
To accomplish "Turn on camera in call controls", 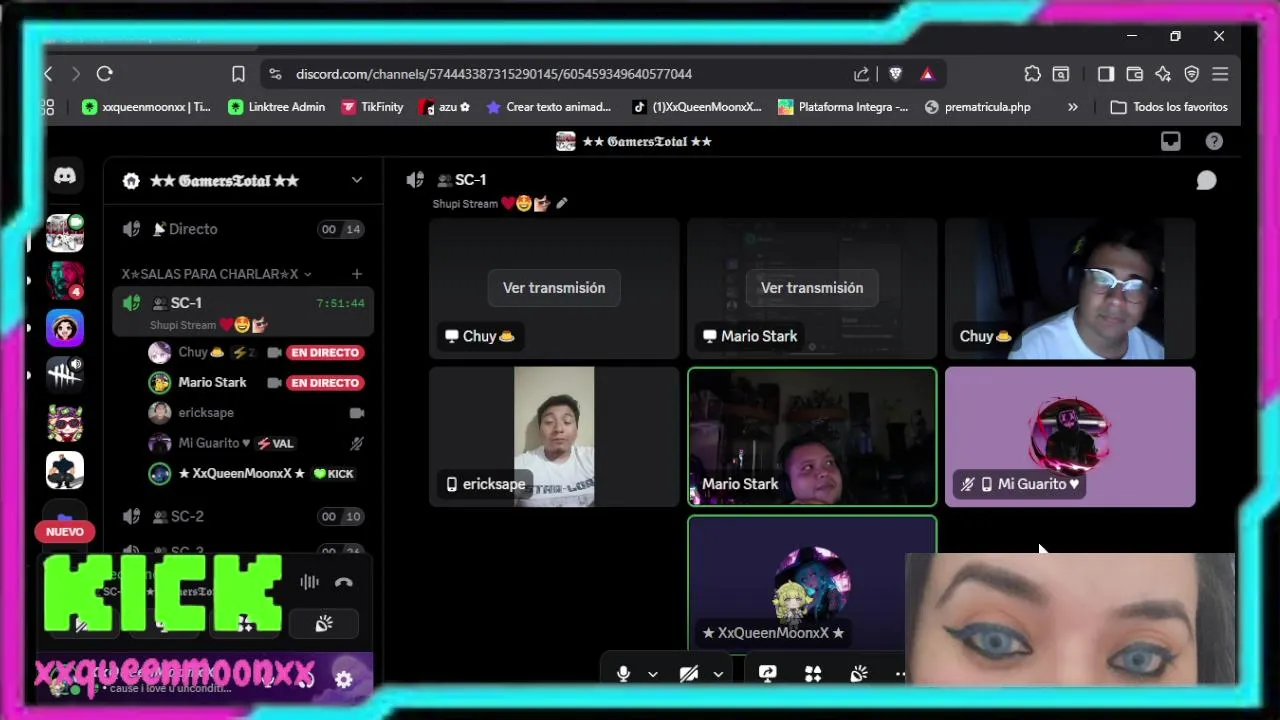I will point(689,674).
